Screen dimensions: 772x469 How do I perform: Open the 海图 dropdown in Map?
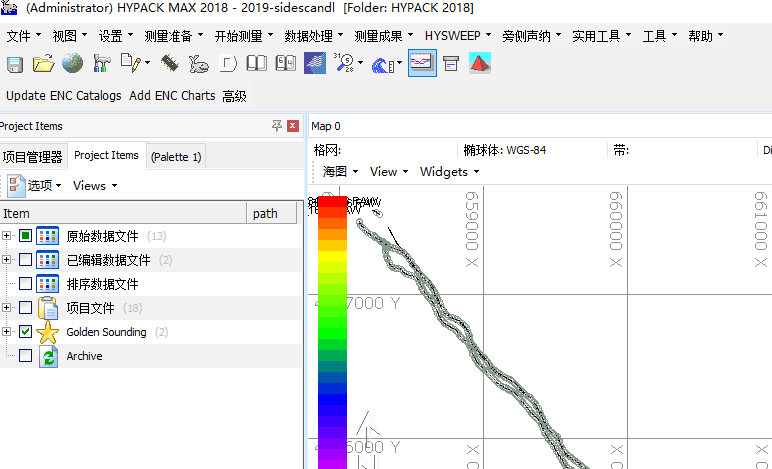pos(340,172)
